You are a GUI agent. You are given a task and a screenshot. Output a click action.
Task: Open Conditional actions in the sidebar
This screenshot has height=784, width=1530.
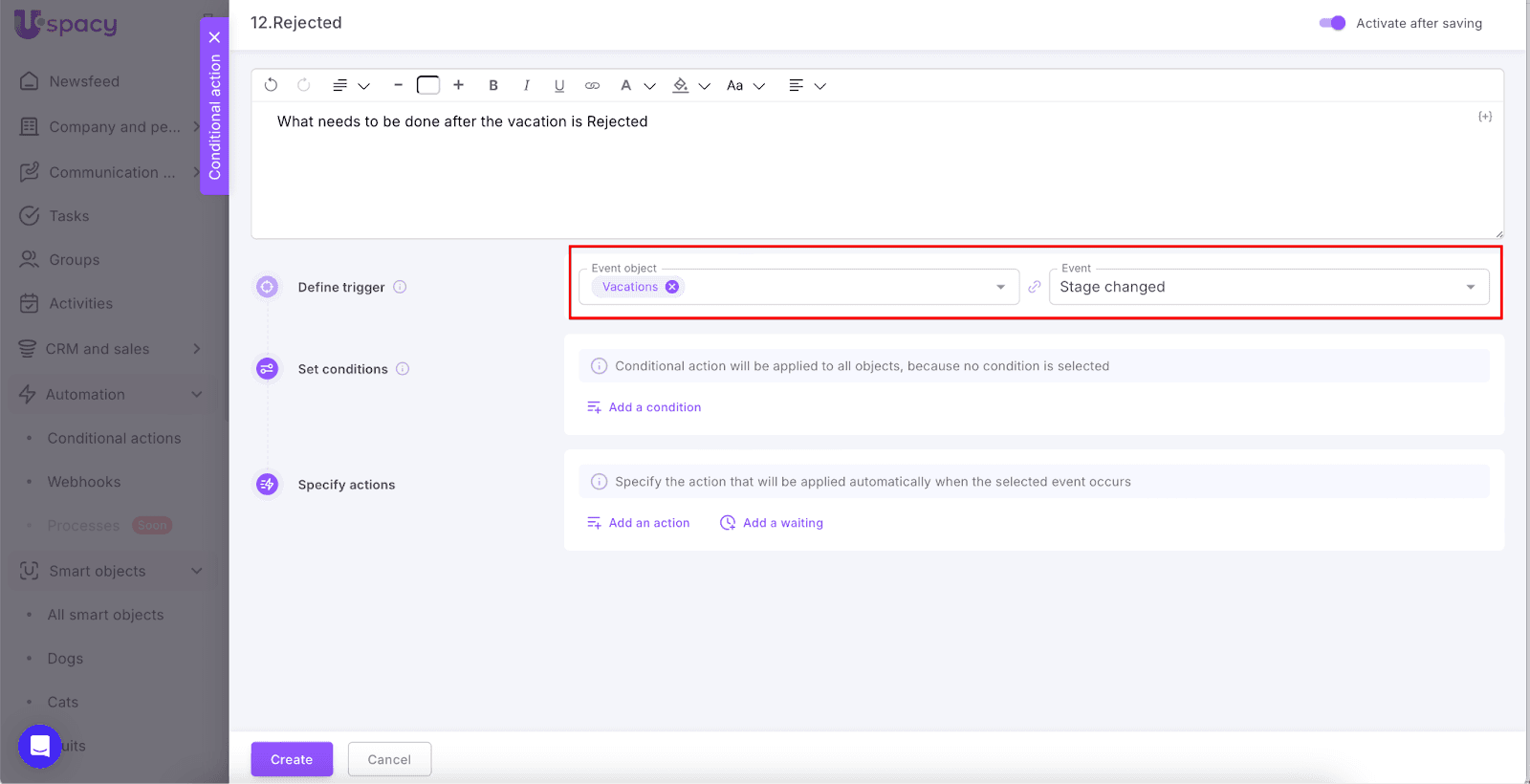114,438
